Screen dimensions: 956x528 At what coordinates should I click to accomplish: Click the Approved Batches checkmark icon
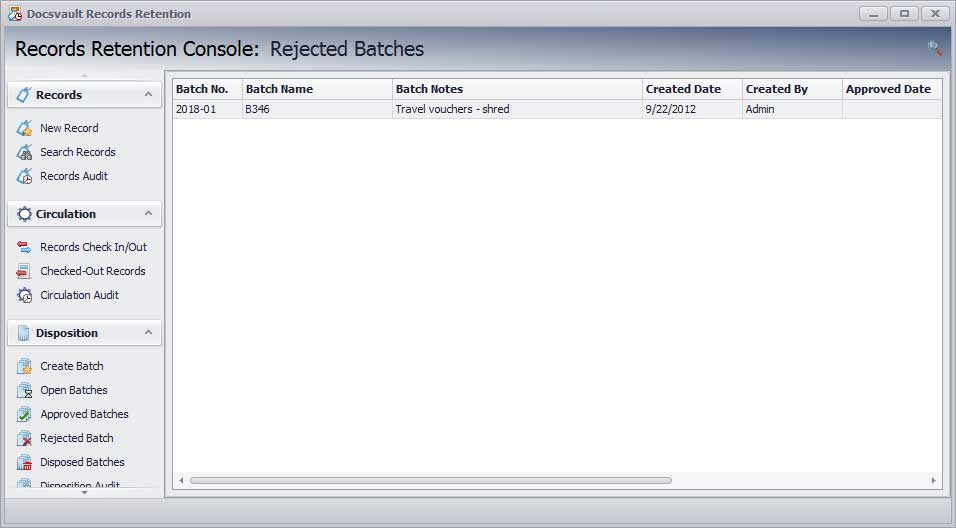pyautogui.click(x=24, y=414)
